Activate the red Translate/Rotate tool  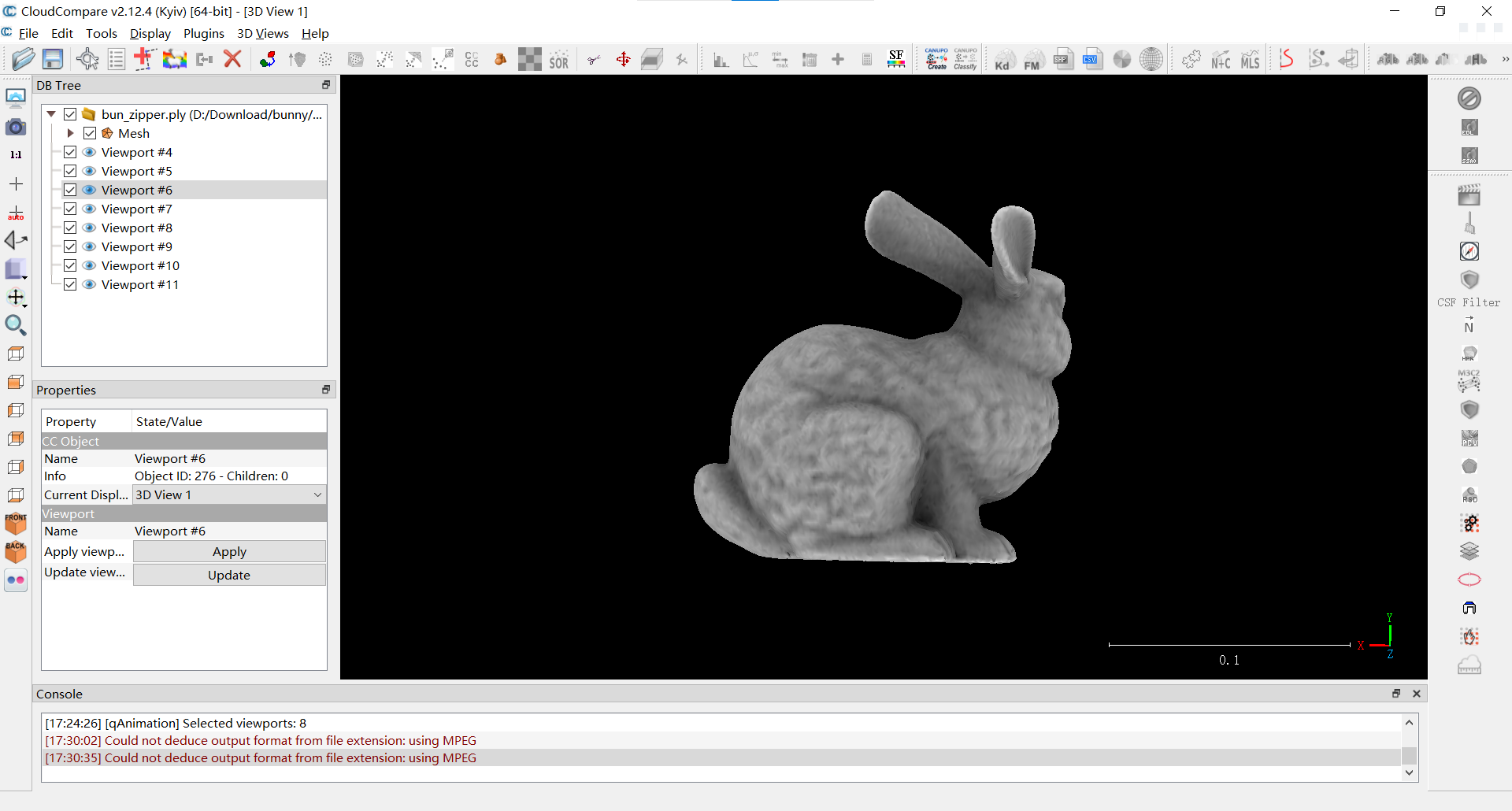pyautogui.click(x=623, y=59)
